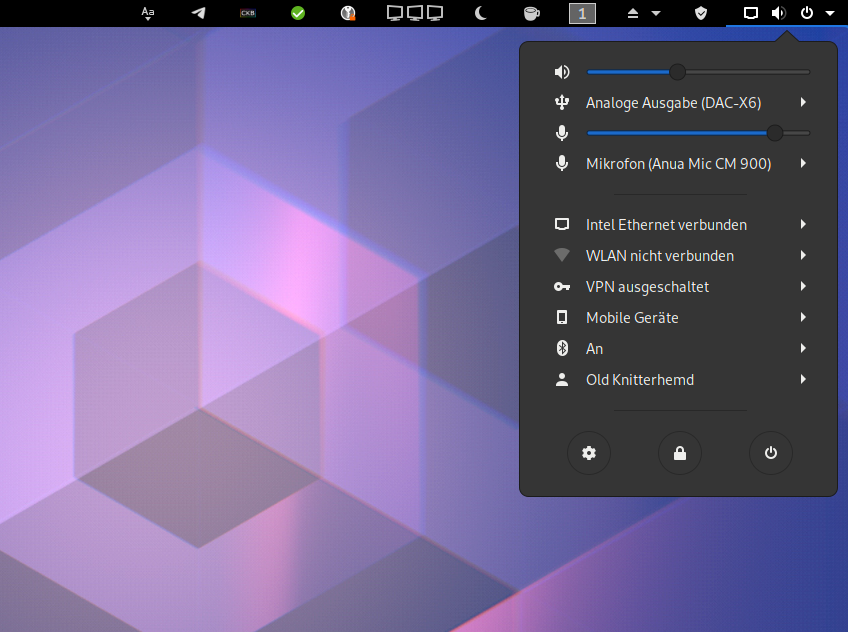Open the dropdown arrow beside eject icon
Viewport: 848px width, 632px height.
click(x=656, y=13)
